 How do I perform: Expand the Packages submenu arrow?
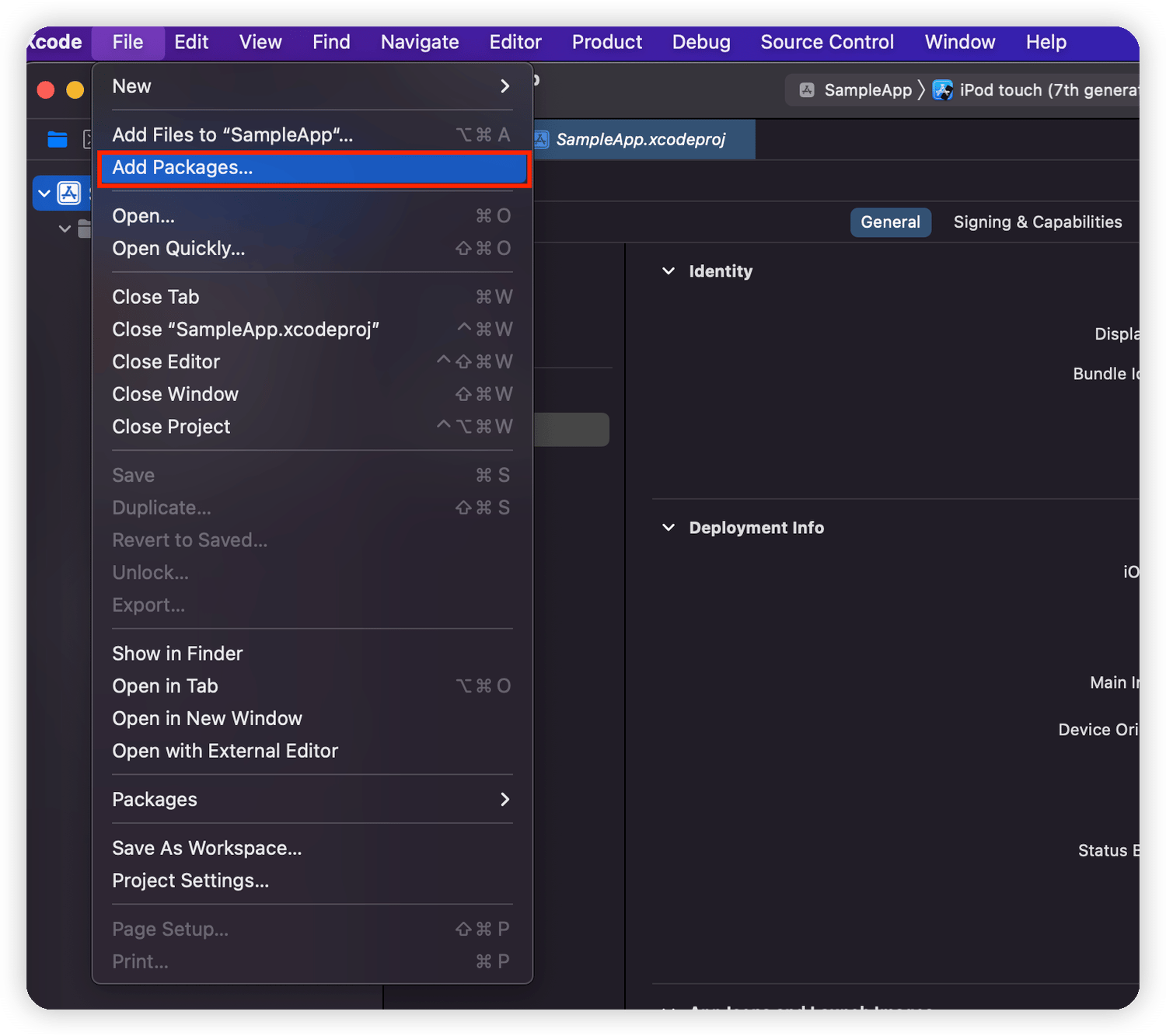[505, 799]
